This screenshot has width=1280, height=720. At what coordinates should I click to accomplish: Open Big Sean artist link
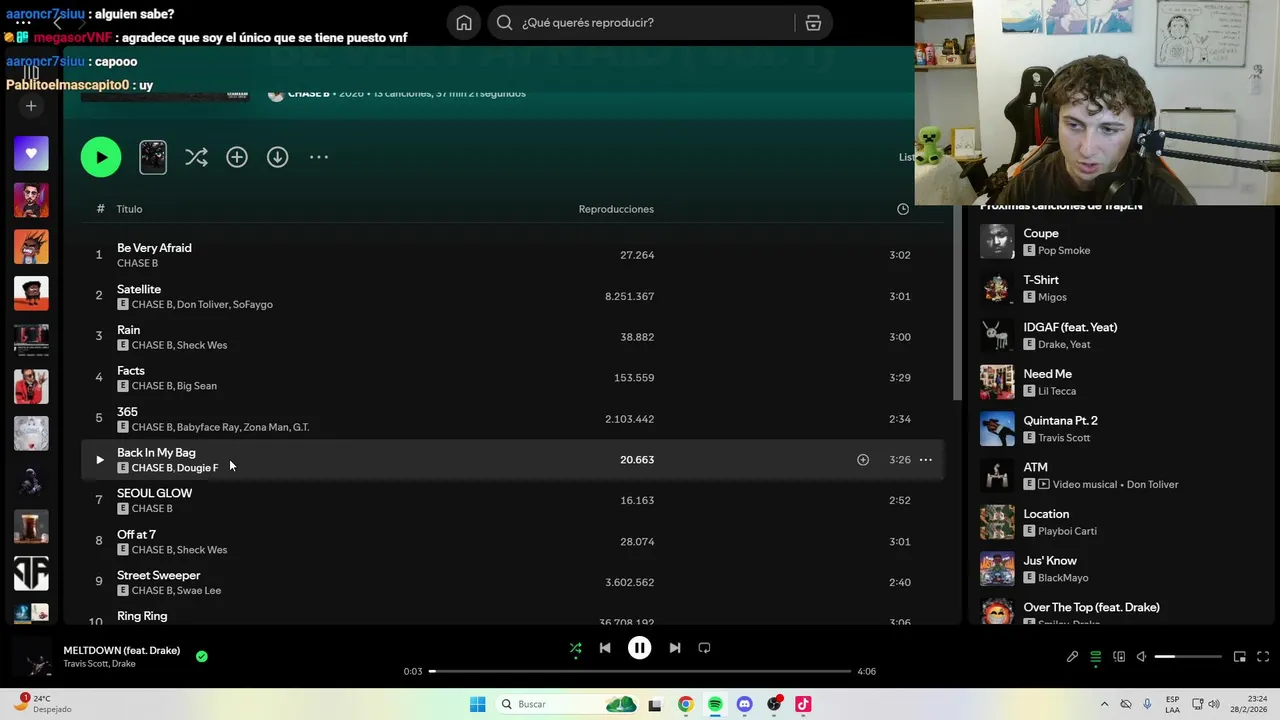(x=196, y=386)
